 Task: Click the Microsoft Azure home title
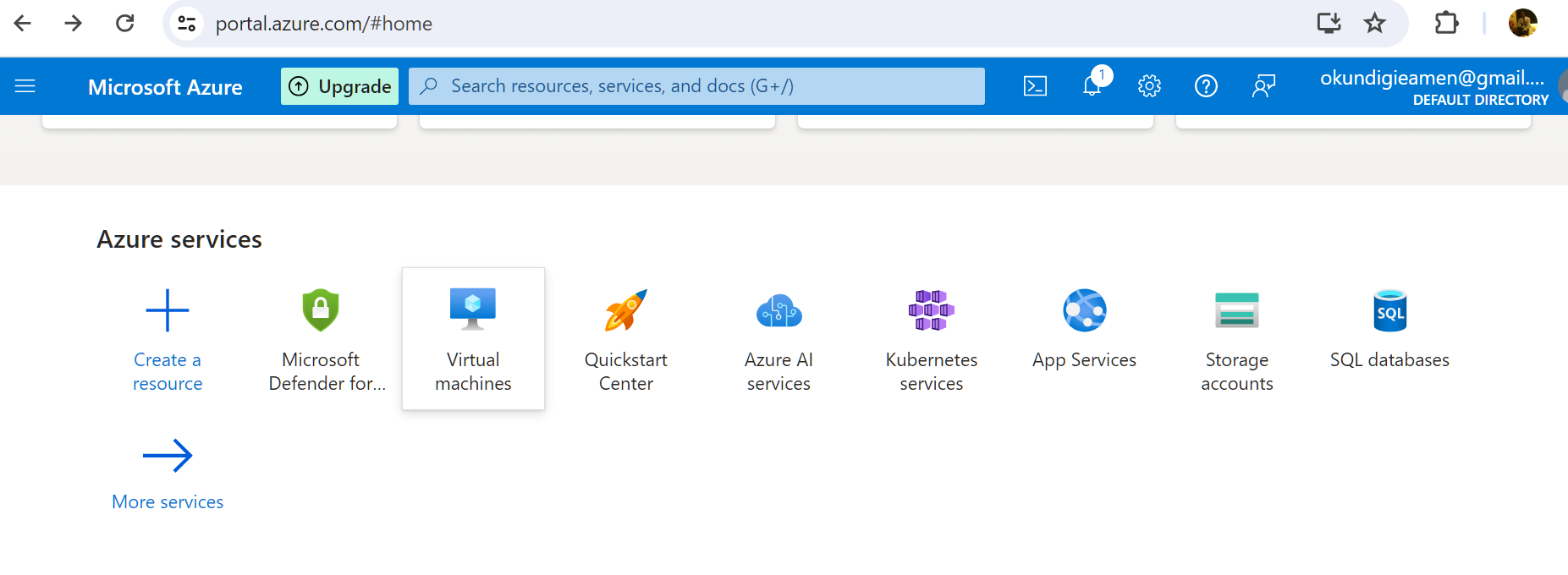pos(165,87)
